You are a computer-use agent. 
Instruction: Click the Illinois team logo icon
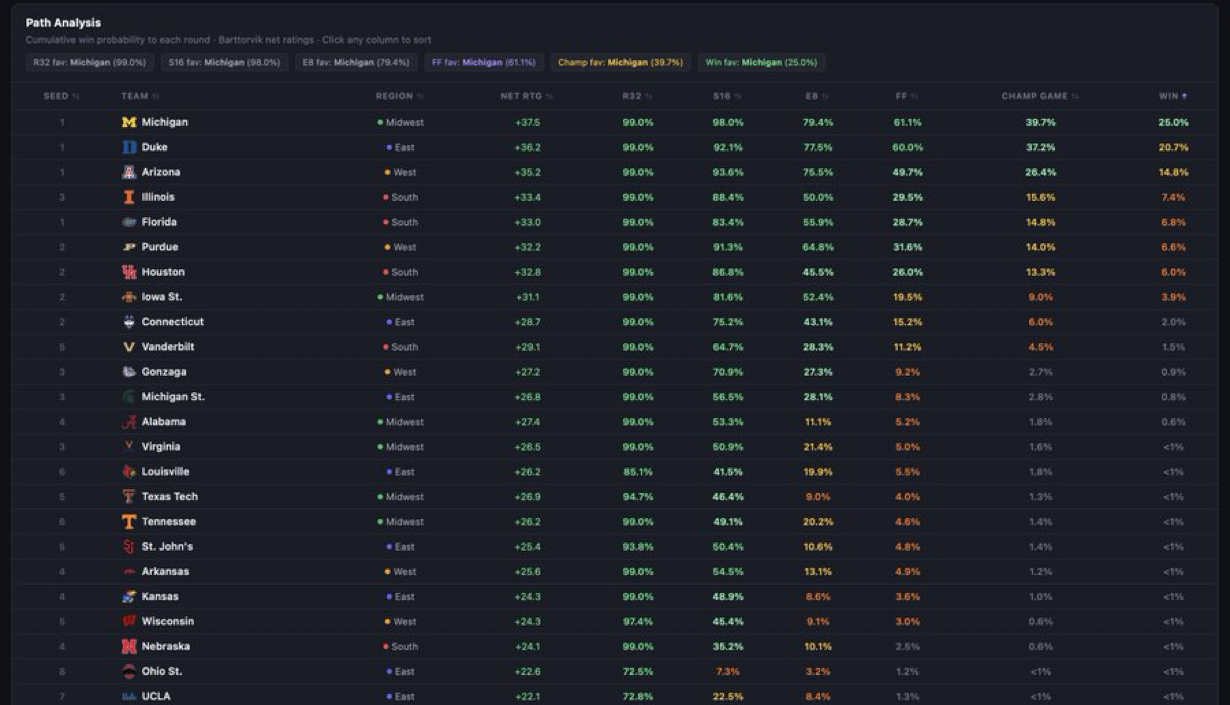pos(128,197)
